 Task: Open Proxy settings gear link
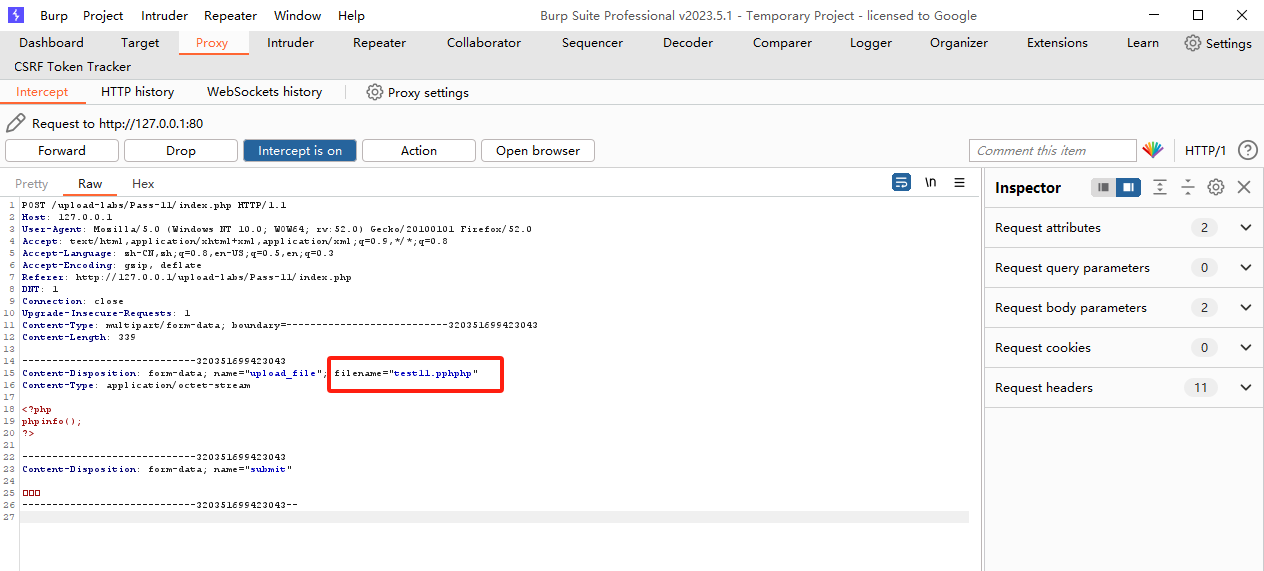click(x=417, y=92)
